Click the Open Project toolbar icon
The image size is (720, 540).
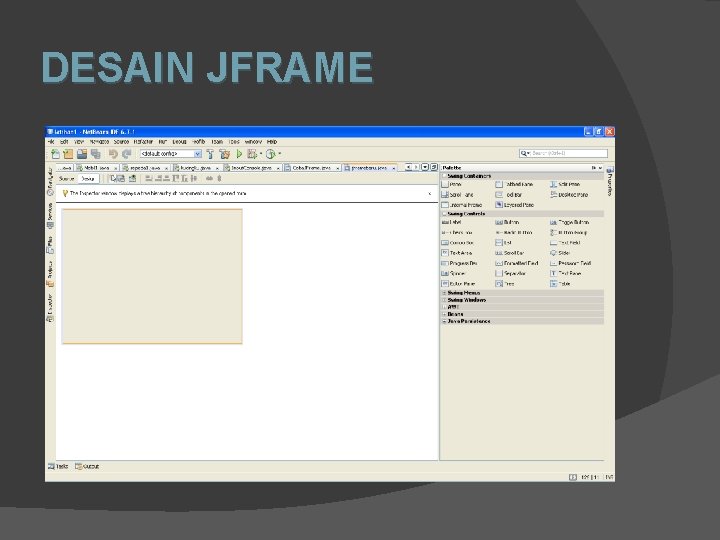coord(82,154)
